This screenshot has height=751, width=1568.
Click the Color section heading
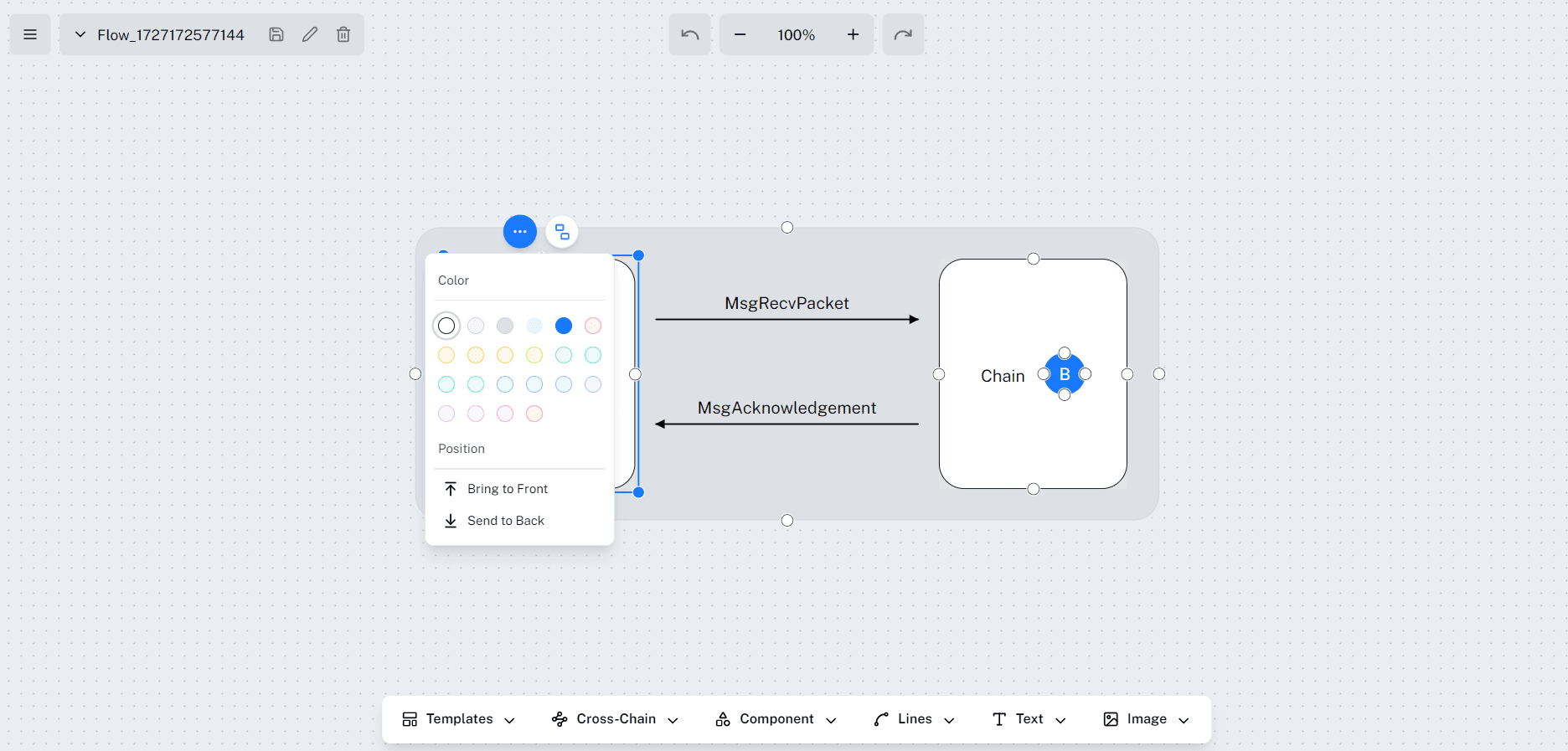[x=453, y=280]
